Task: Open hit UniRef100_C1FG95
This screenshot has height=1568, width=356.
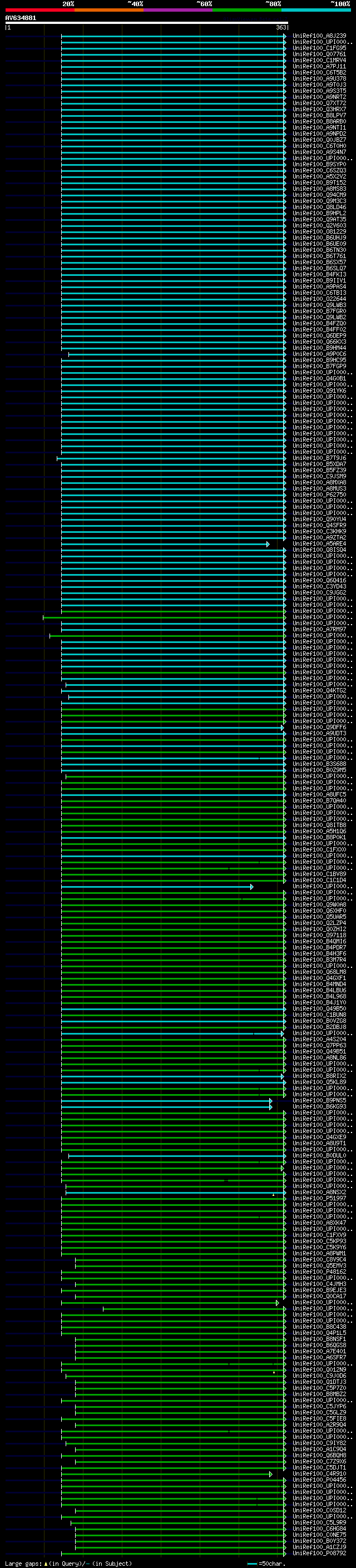Action: (x=319, y=48)
